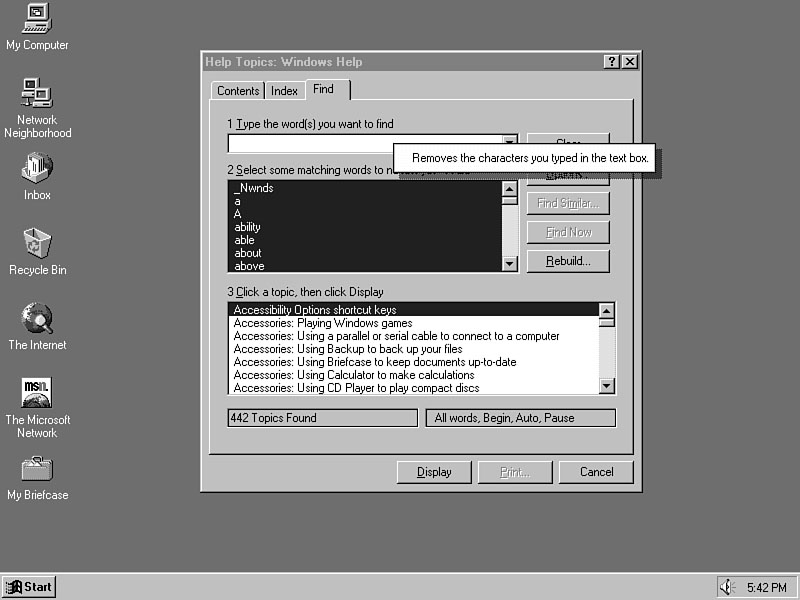Screen dimensions: 800x600
Task: Click the question mark help button in title bar
Action: (x=611, y=62)
